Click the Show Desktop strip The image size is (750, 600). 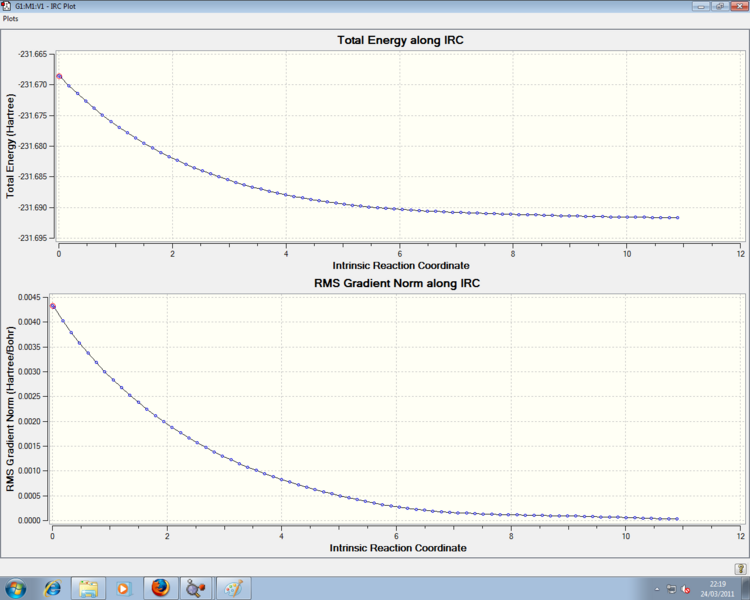click(x=747, y=588)
